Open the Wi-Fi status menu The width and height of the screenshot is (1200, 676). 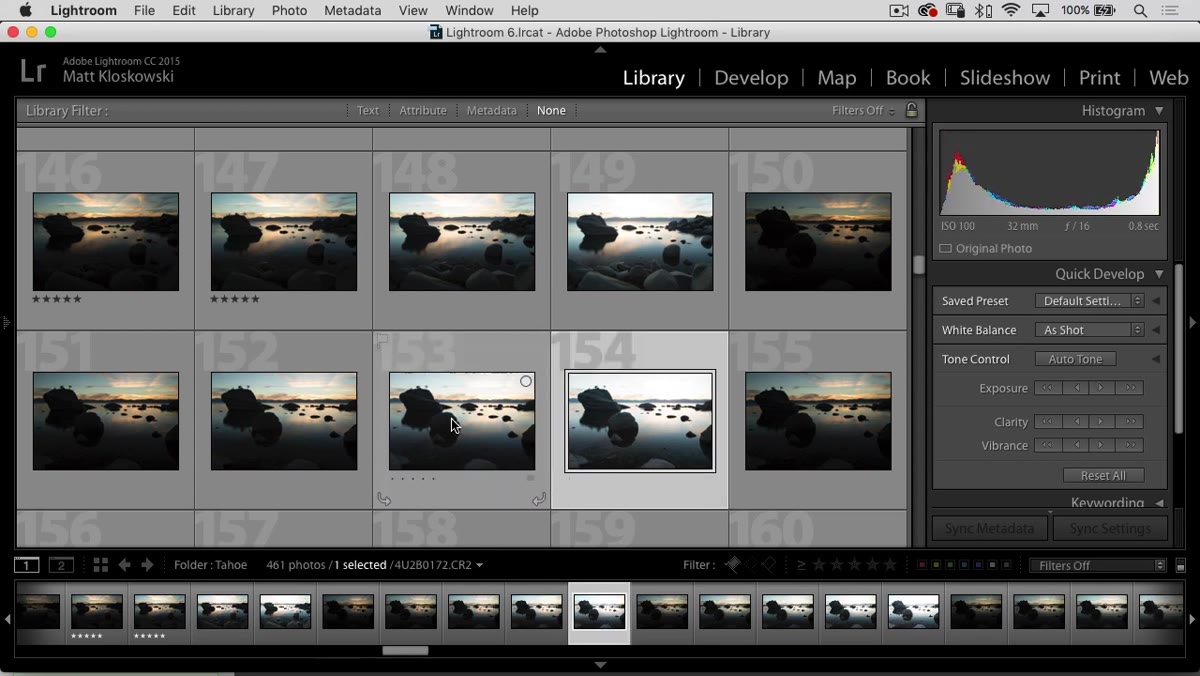[1011, 11]
